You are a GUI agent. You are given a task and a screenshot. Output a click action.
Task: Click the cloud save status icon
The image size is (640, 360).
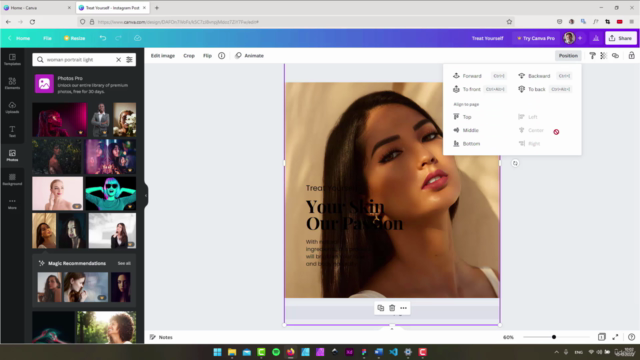pyautogui.click(x=138, y=38)
